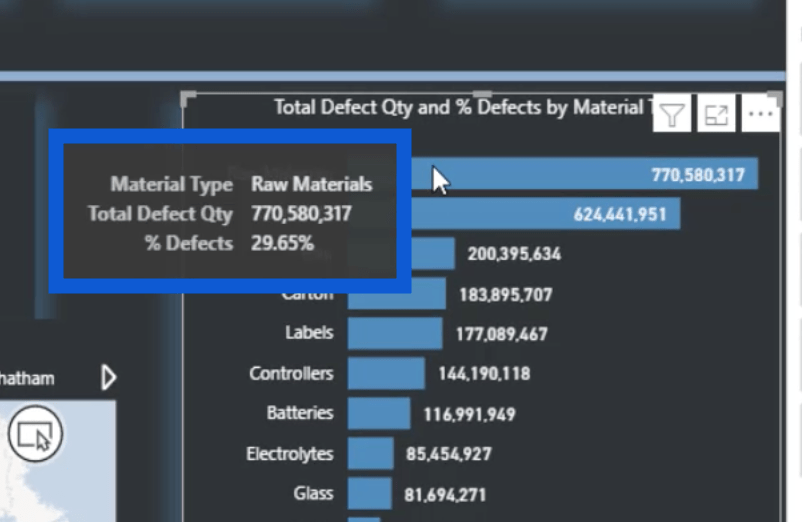Click the Controllers category label

point(291,373)
